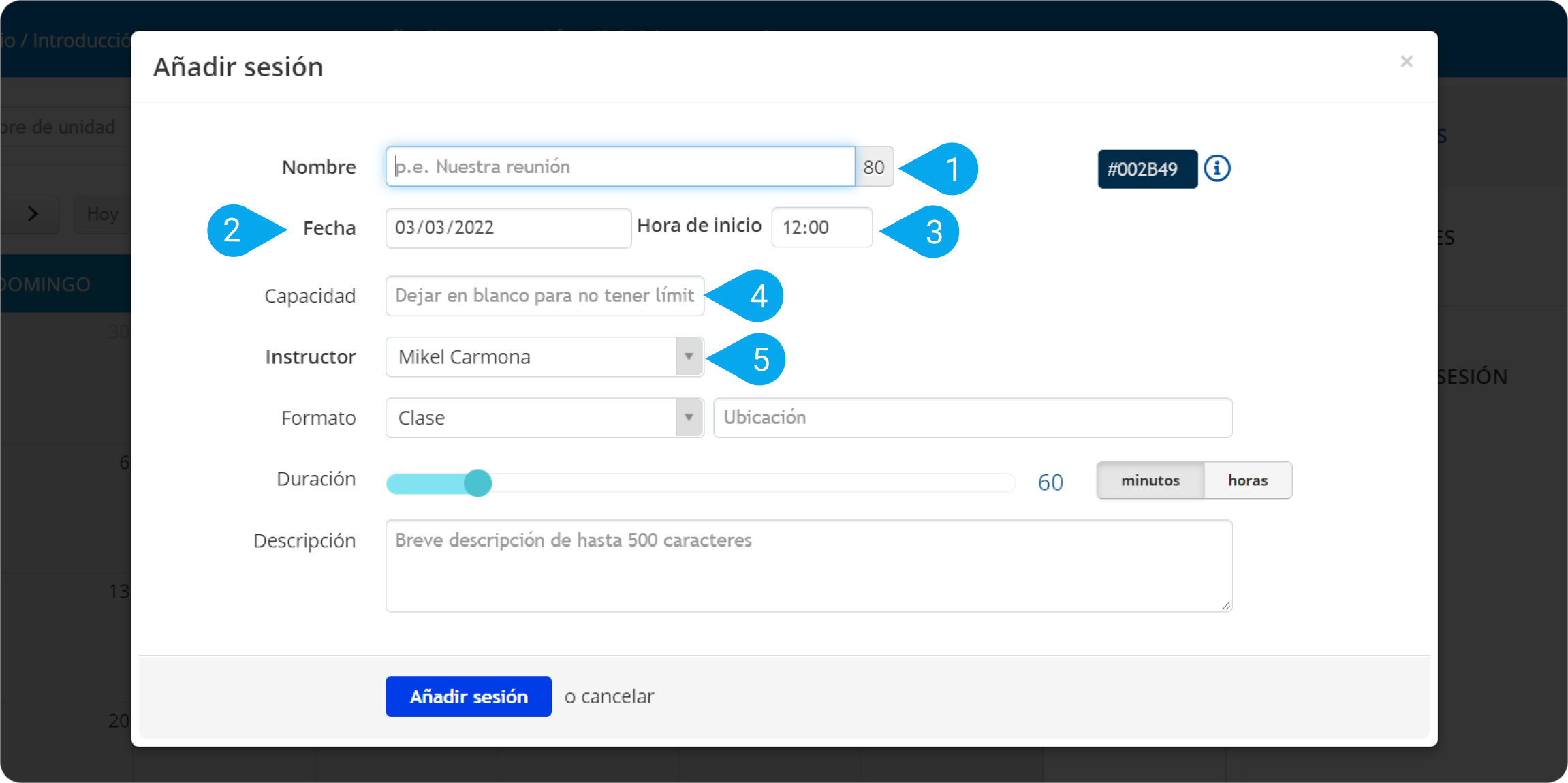
Task: Focus the Nombre text field
Action: pyautogui.click(x=620, y=166)
